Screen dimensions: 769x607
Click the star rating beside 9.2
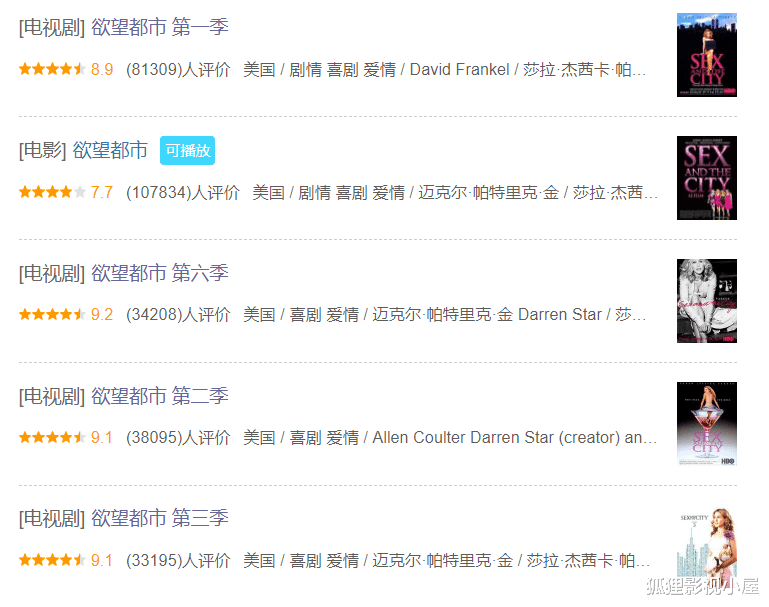point(52,314)
